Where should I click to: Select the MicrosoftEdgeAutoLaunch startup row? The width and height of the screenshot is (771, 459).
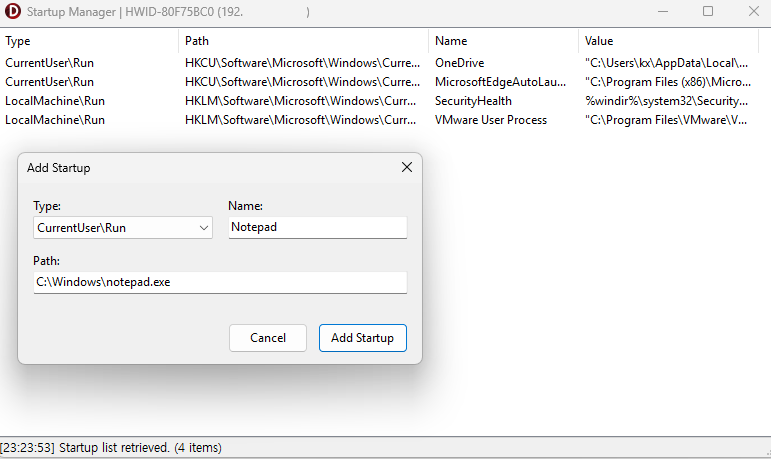(379, 82)
